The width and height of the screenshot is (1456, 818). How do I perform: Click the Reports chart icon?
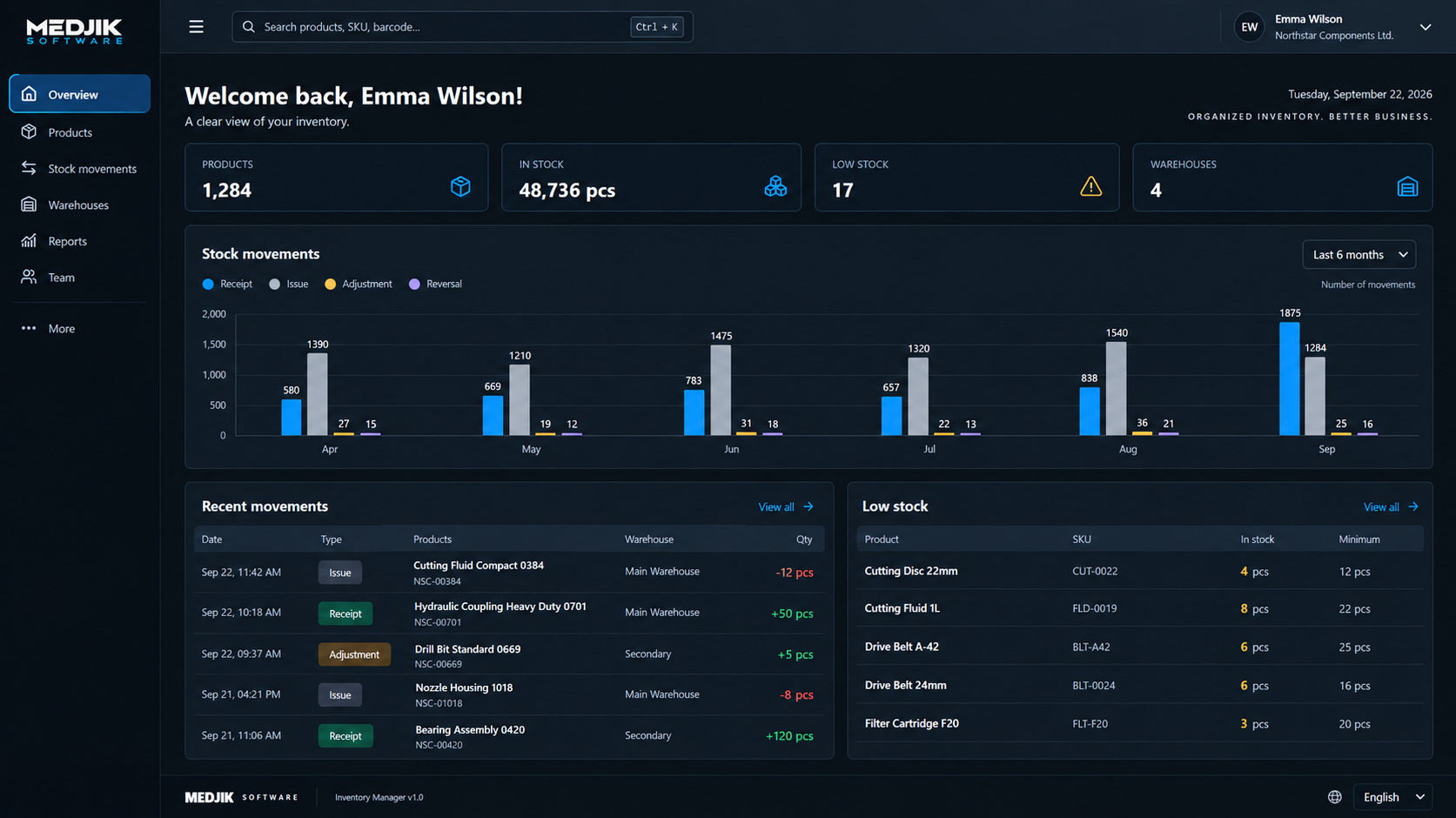(29, 241)
